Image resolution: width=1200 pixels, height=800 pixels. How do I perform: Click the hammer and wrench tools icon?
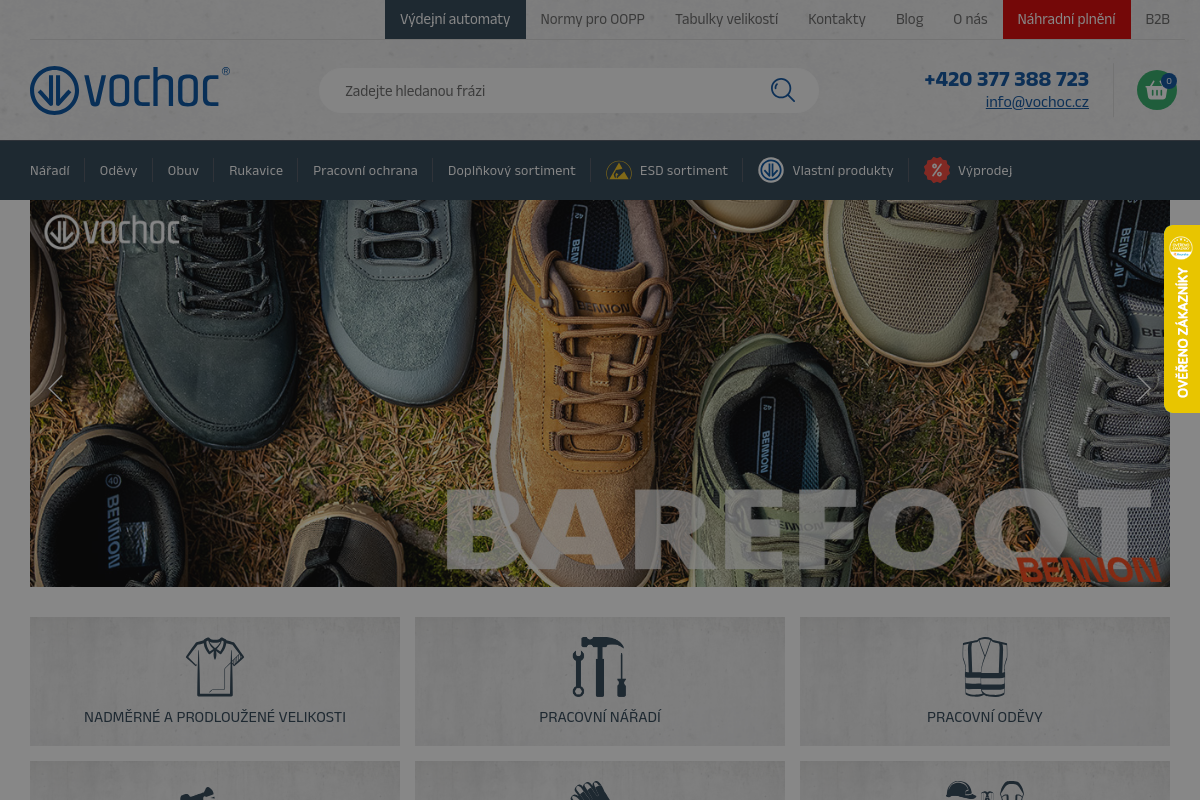pyautogui.click(x=599, y=667)
